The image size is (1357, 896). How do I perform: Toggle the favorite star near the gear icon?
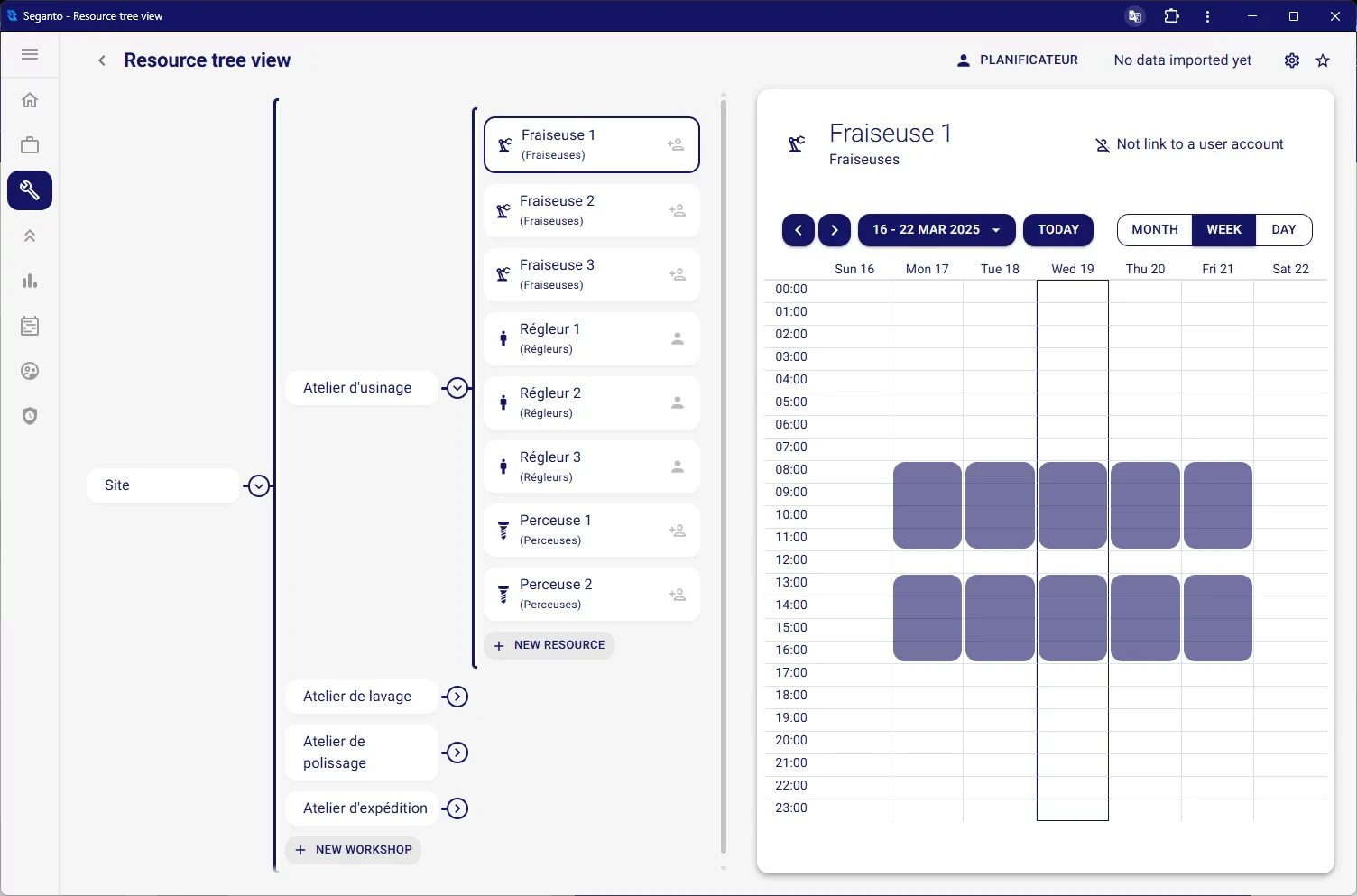(1323, 60)
